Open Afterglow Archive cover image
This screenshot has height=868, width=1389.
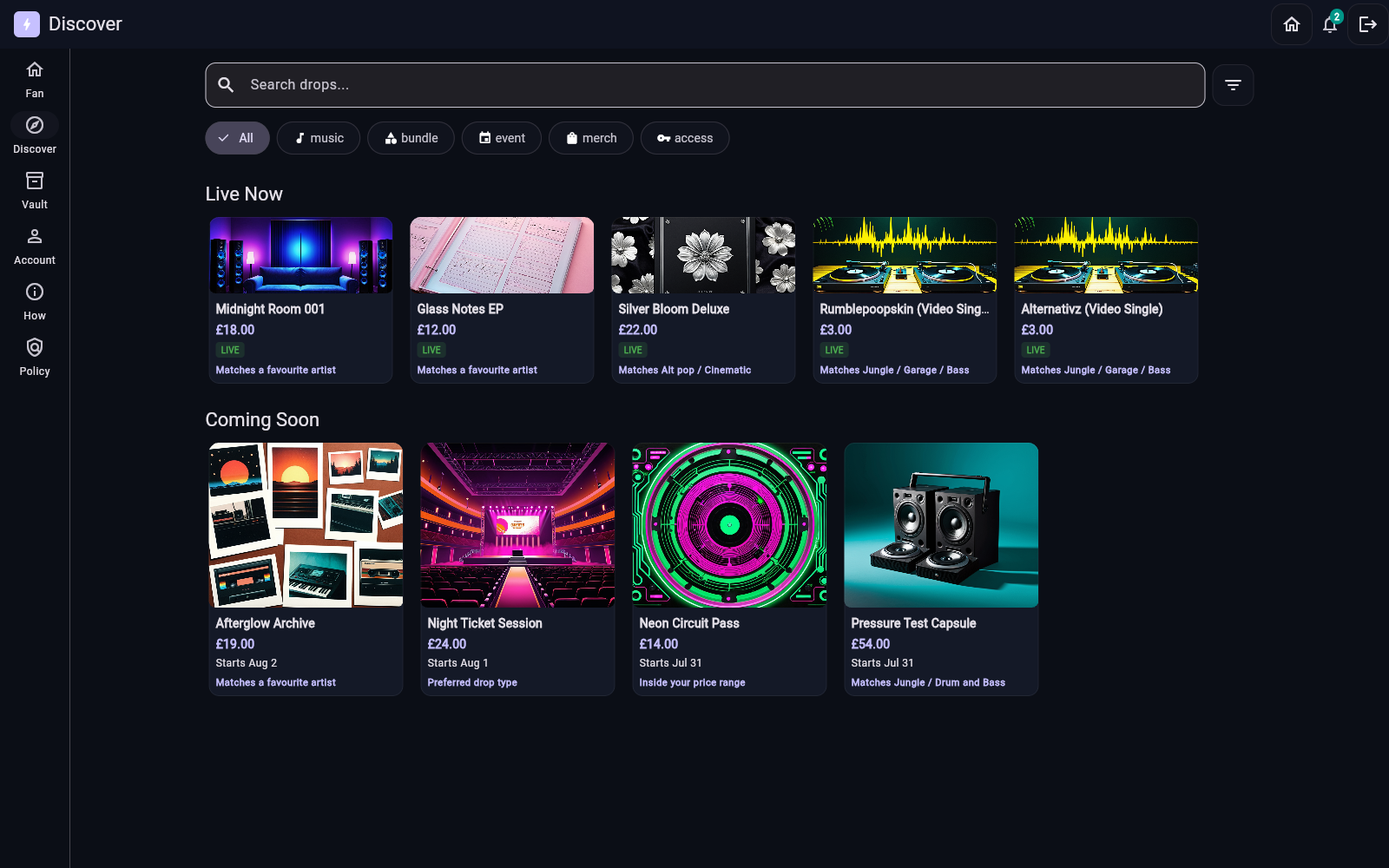[x=306, y=525]
